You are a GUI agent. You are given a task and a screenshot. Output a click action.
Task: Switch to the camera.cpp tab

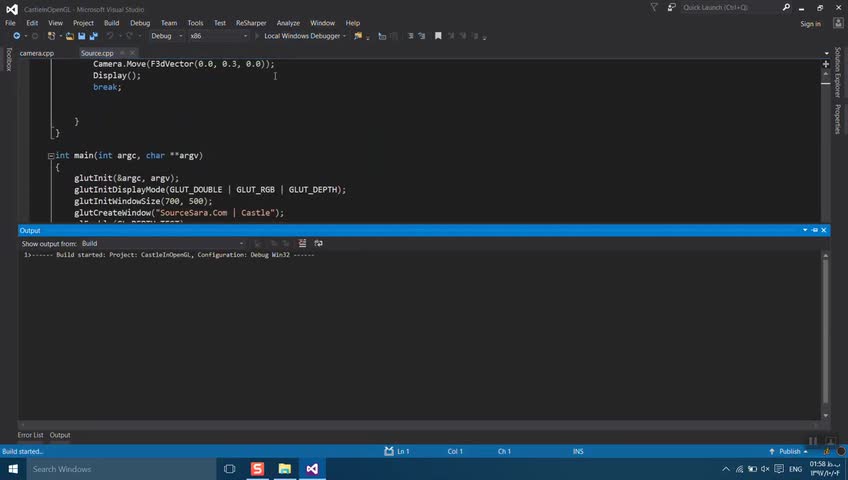[37, 53]
